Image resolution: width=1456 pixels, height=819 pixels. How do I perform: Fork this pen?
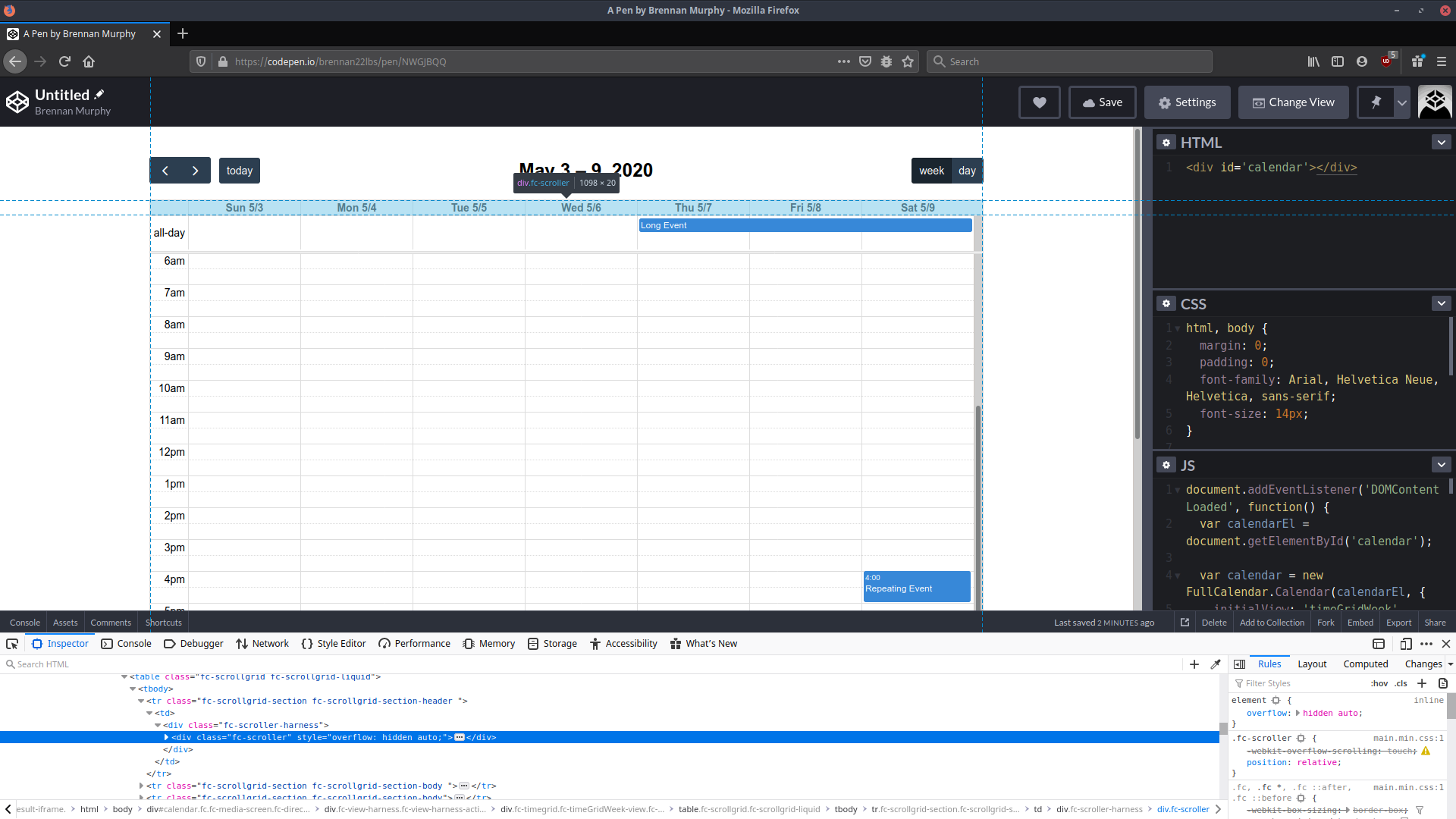(1325, 623)
